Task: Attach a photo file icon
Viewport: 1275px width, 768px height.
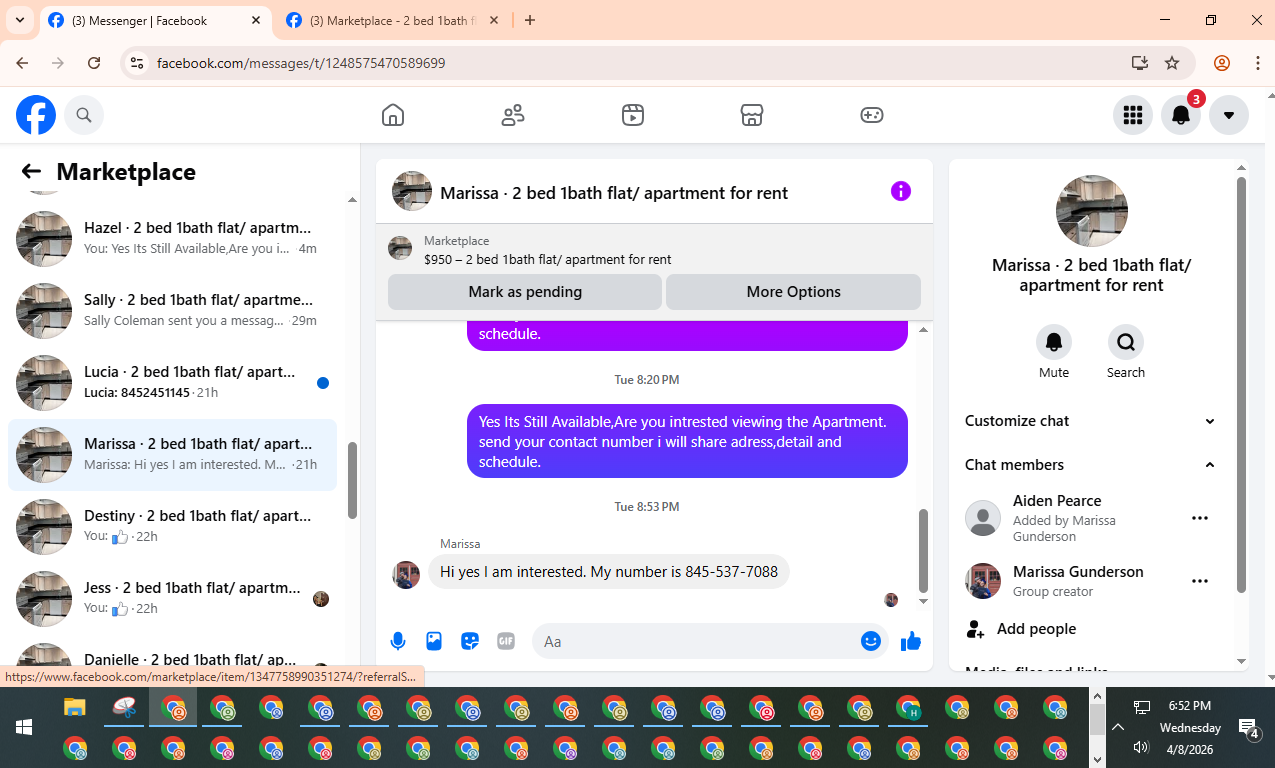Action: tap(434, 641)
